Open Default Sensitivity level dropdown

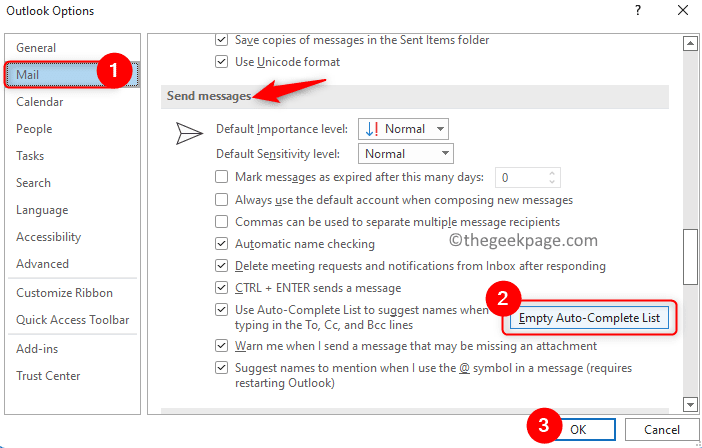tap(406, 154)
